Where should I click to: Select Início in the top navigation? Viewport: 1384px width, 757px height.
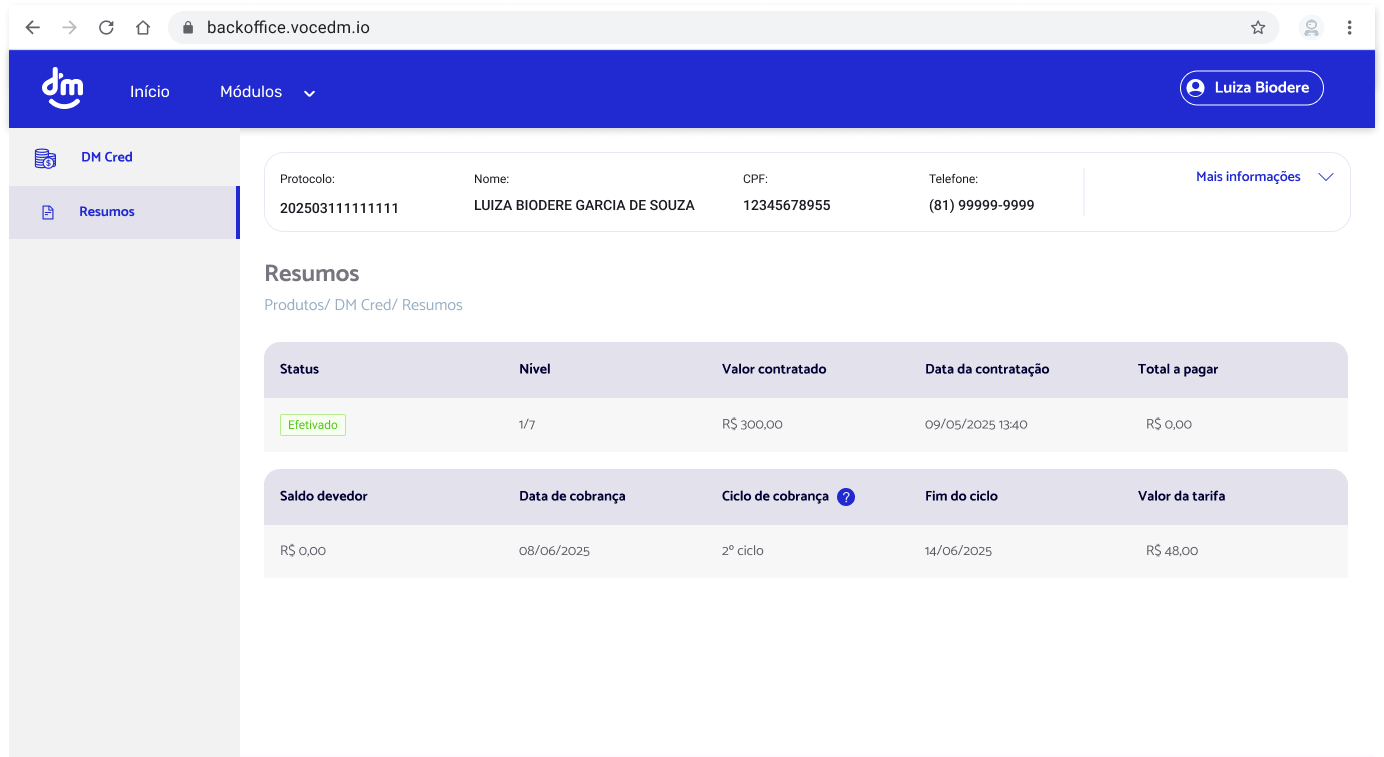pos(149,90)
